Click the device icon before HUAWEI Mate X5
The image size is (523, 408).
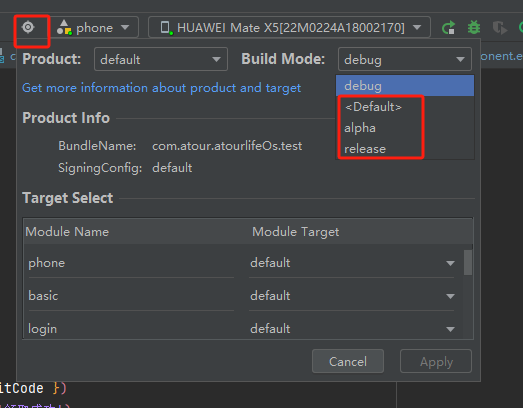pos(166,28)
